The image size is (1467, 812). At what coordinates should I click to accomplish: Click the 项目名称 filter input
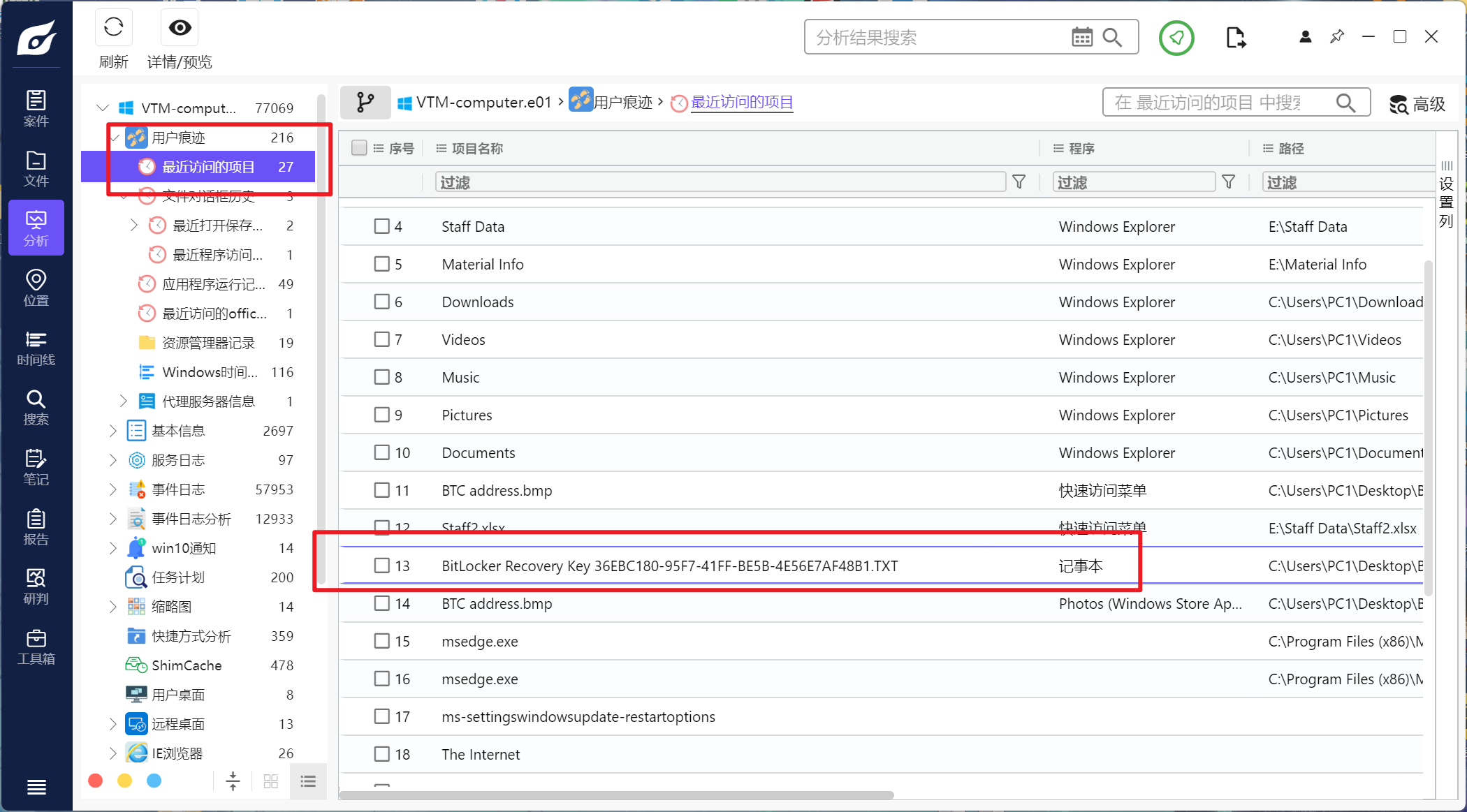(720, 182)
